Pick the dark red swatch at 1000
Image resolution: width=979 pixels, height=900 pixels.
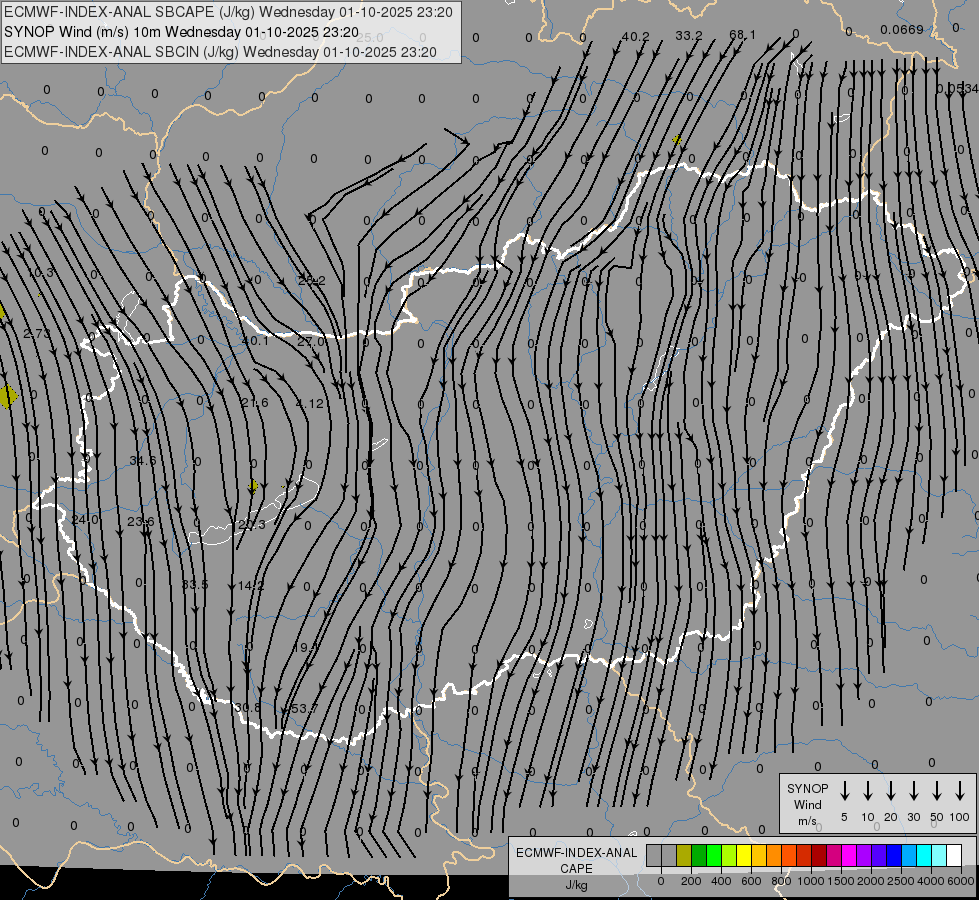[x=819, y=856]
